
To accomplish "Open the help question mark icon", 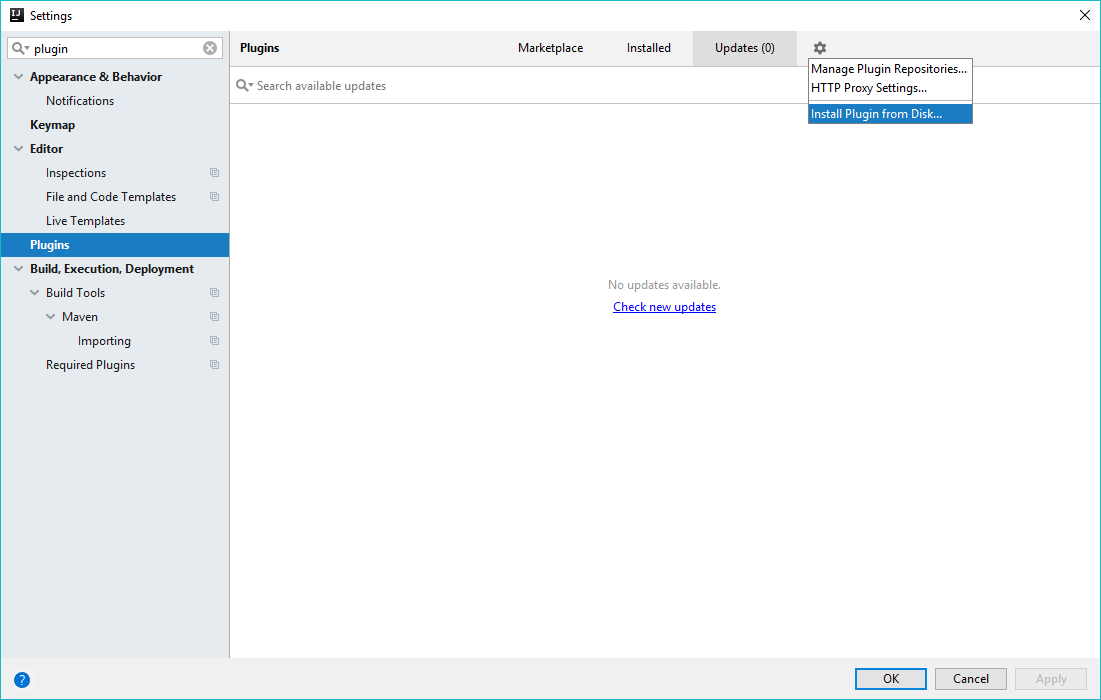I will (22, 680).
